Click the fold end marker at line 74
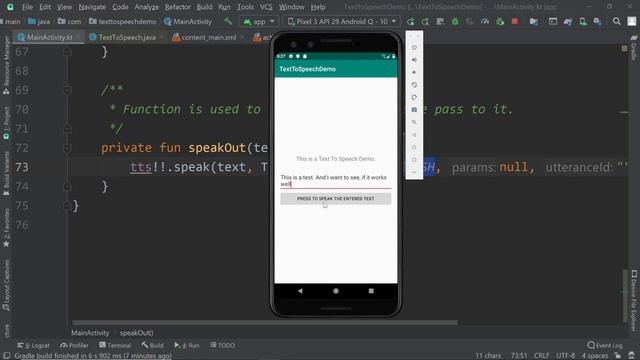Screen dimensions: 640x360 67,187
